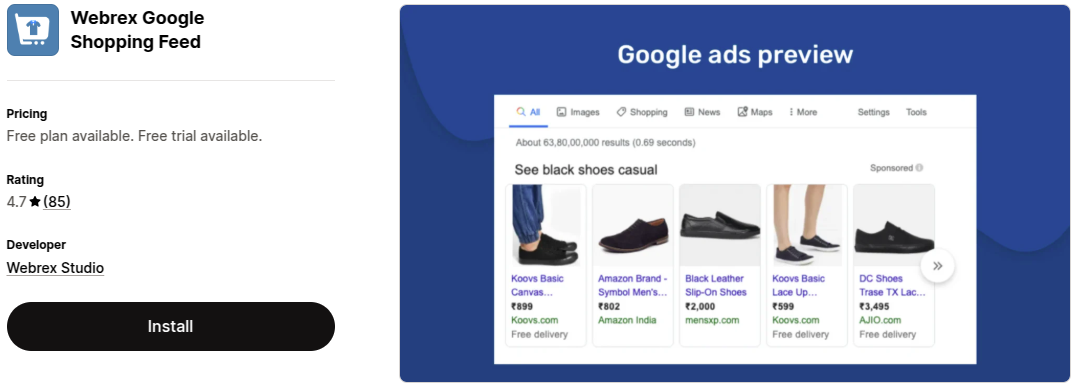Select the News tab in preview

tap(702, 112)
